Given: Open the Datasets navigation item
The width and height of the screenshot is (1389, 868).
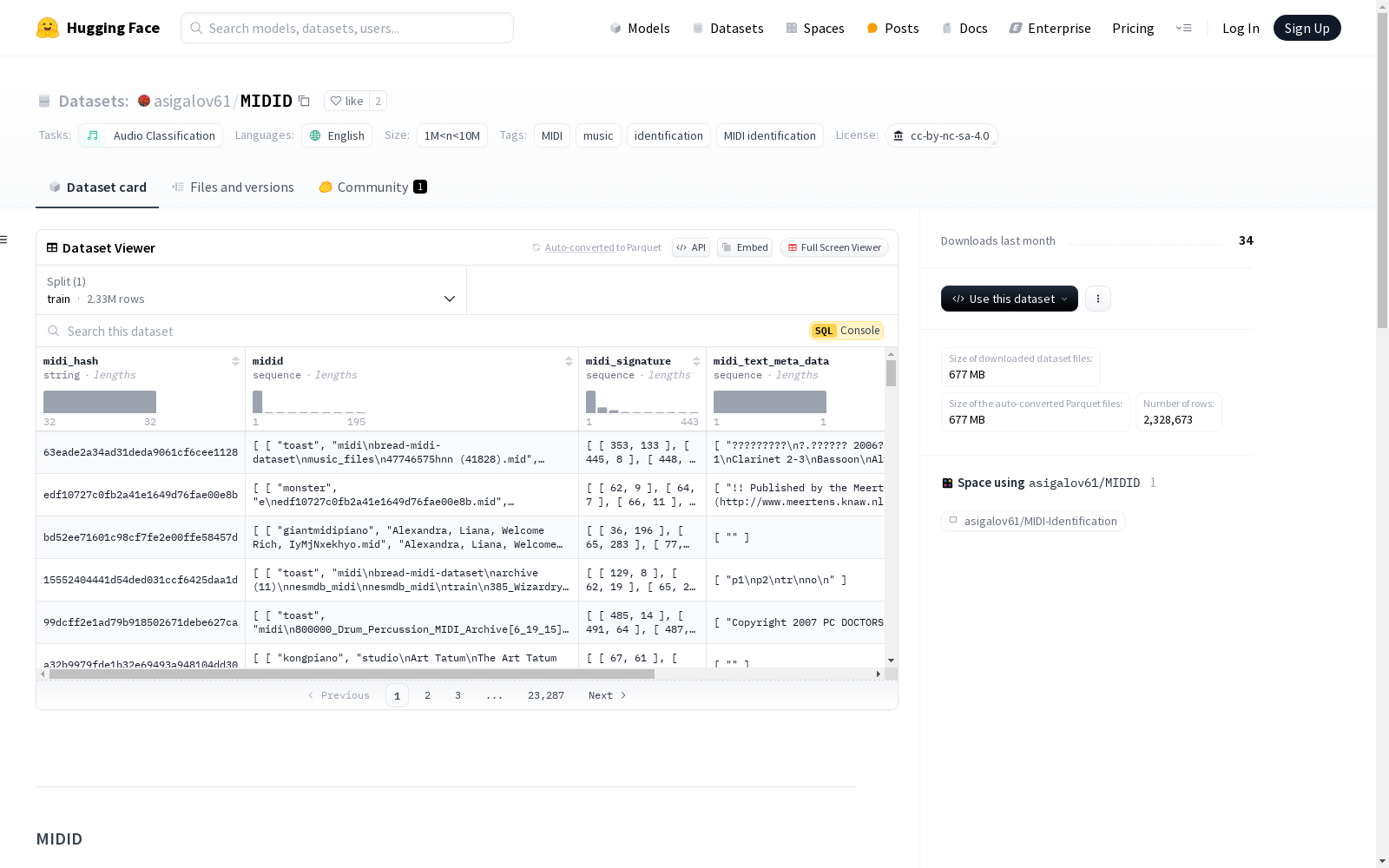Looking at the screenshot, I should click(x=727, y=28).
